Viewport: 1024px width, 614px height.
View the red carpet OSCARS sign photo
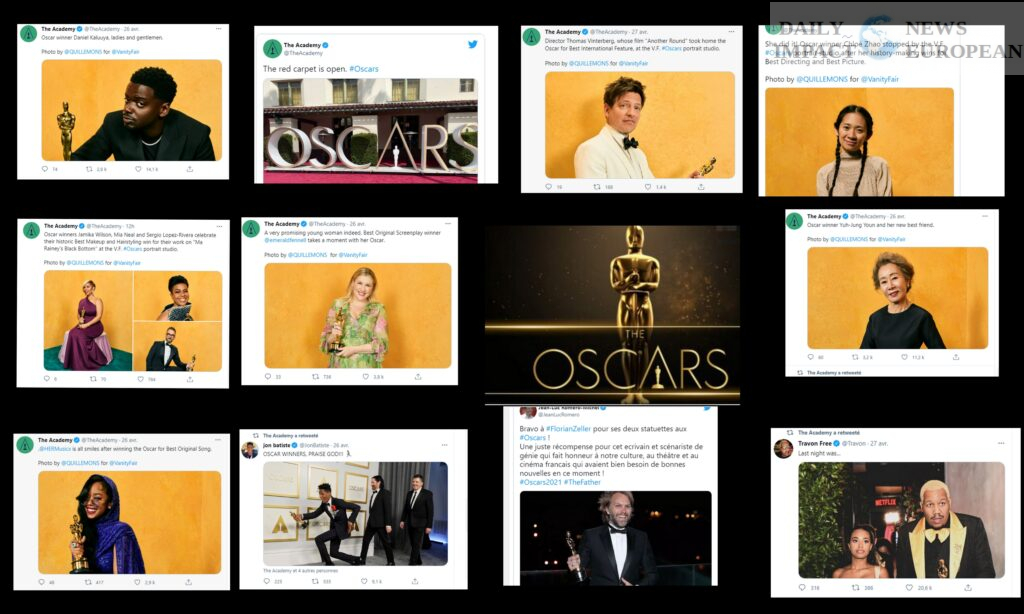(370, 129)
